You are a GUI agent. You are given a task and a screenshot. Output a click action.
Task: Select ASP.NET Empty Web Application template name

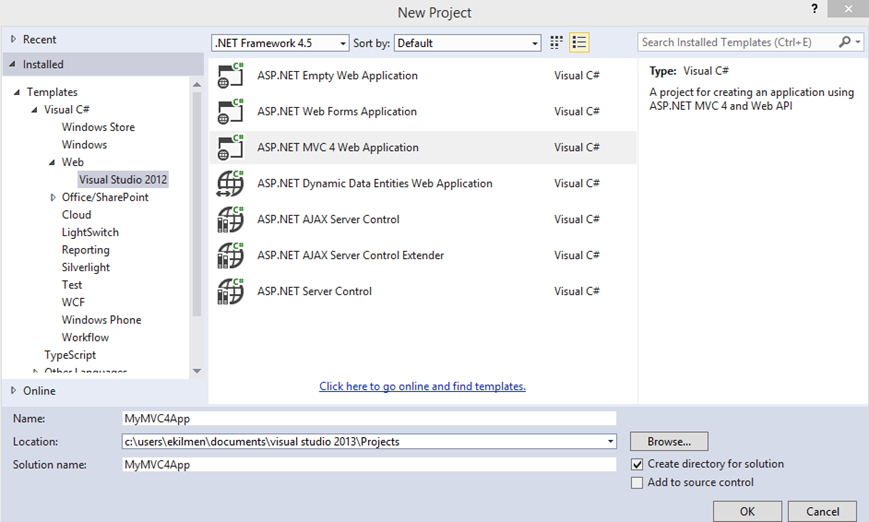click(x=338, y=75)
